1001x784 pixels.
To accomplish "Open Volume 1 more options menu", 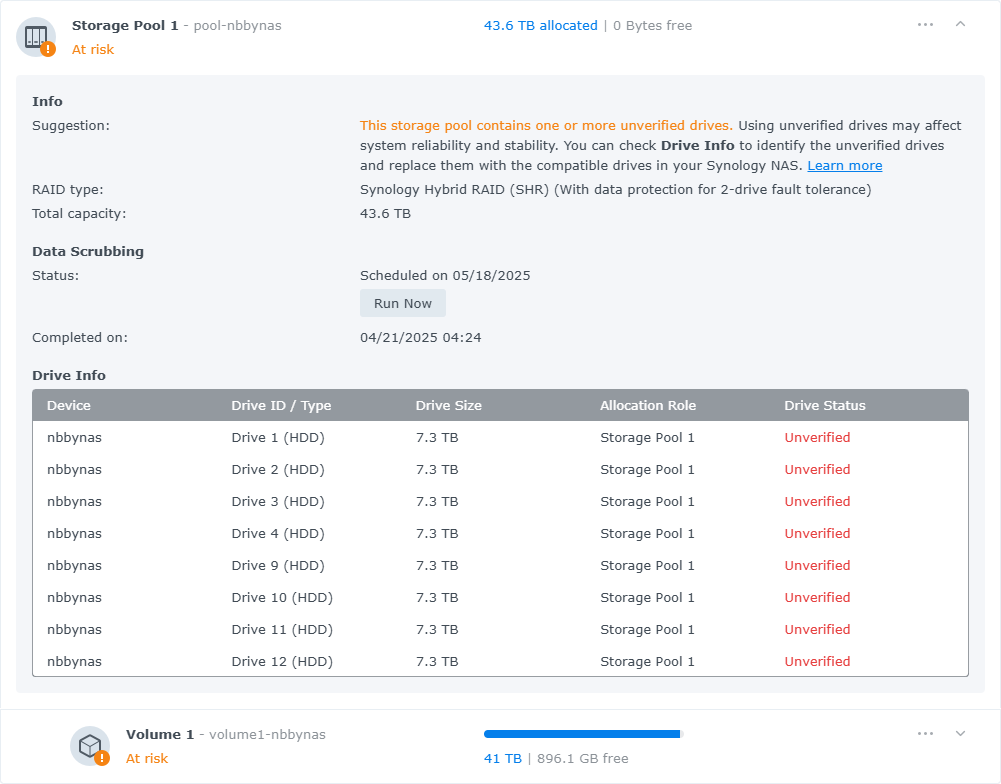I will pos(925,734).
